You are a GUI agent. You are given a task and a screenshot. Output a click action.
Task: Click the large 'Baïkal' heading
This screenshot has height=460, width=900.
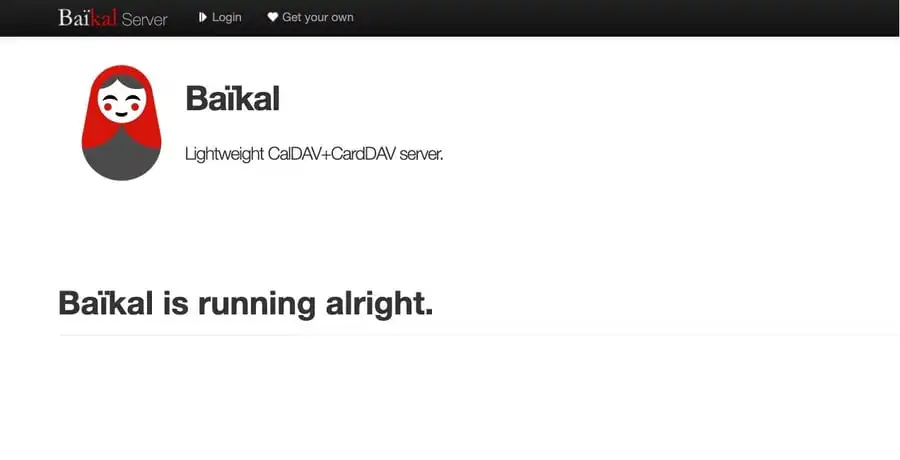point(232,99)
